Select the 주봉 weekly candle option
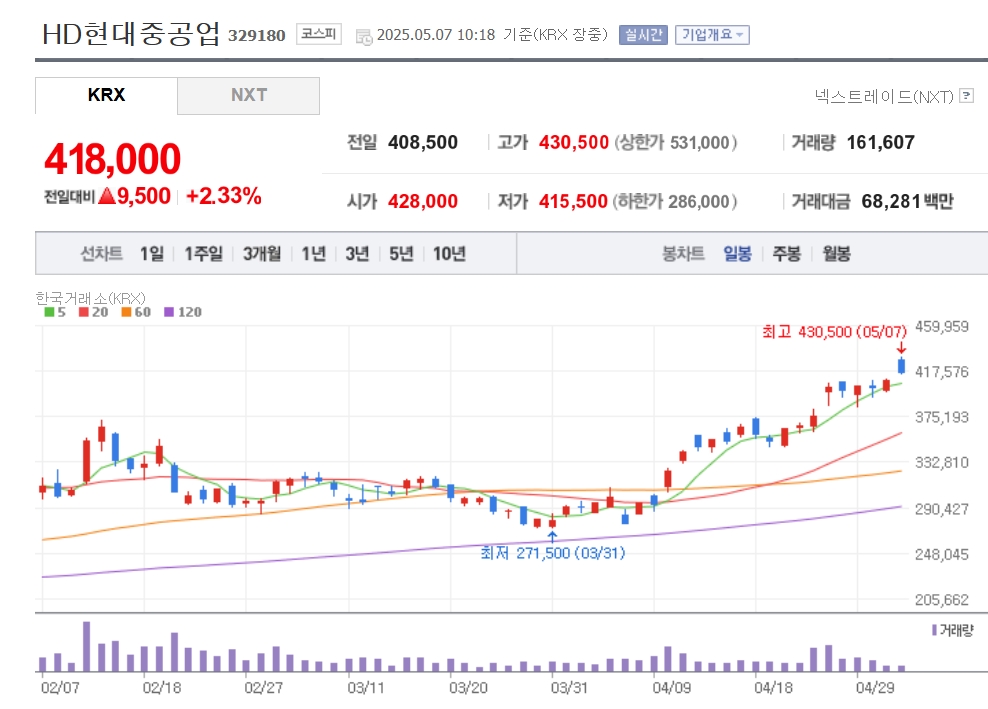 786,253
